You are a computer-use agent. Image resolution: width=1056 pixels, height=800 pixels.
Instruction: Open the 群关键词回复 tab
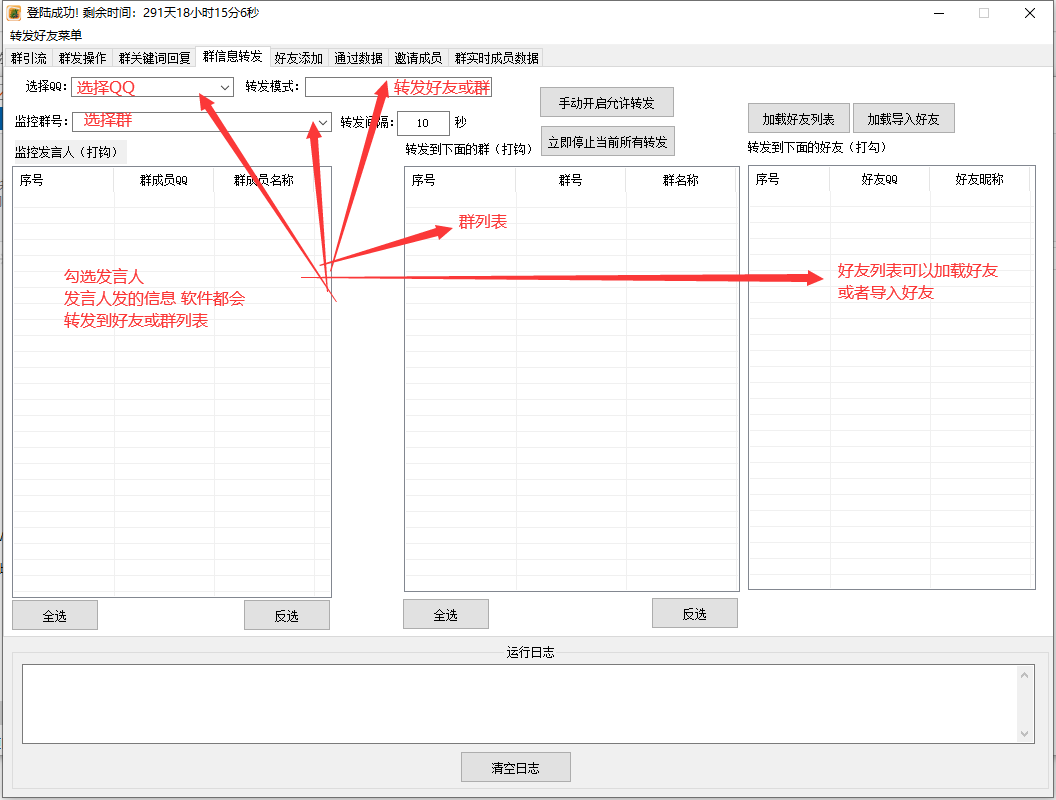(154, 58)
